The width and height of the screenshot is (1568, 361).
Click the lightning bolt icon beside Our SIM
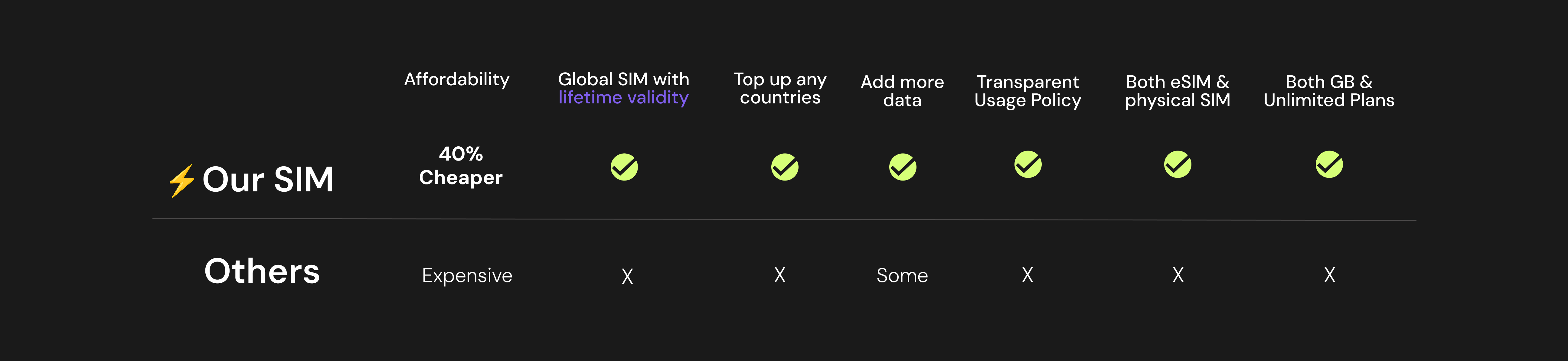181,181
